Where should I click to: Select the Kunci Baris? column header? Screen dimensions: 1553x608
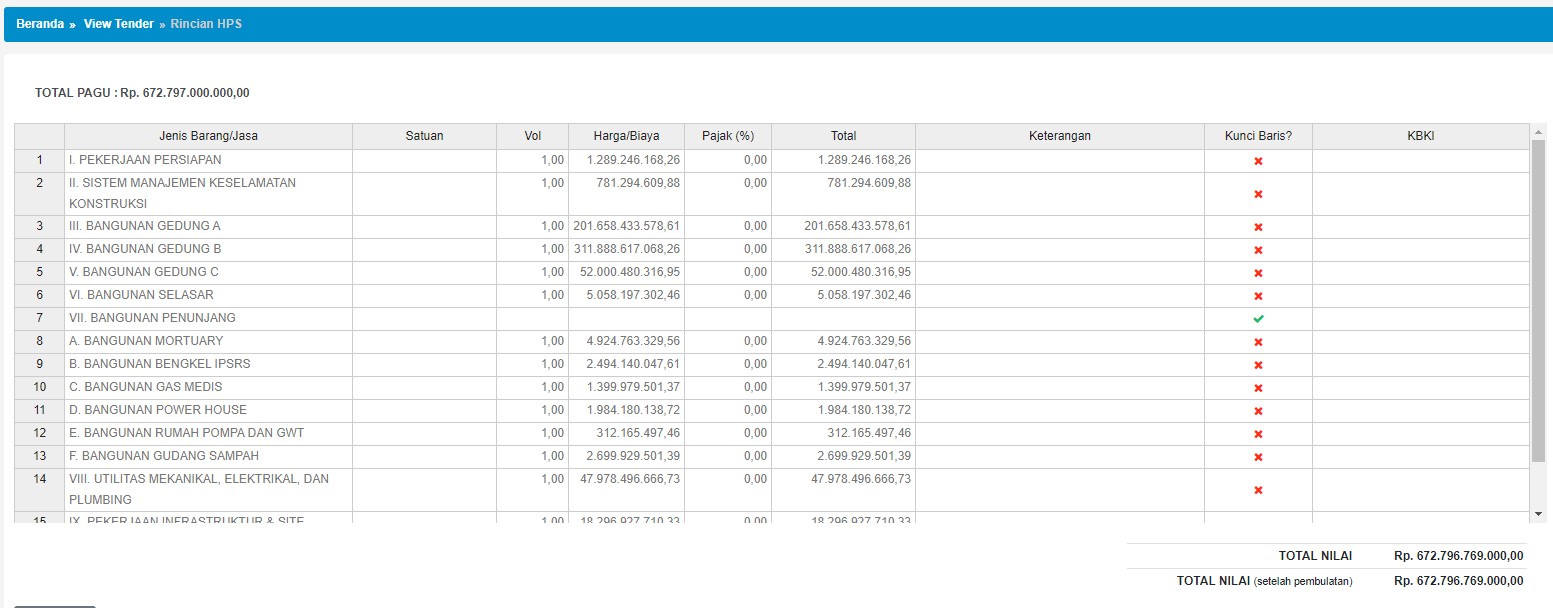pos(1258,136)
